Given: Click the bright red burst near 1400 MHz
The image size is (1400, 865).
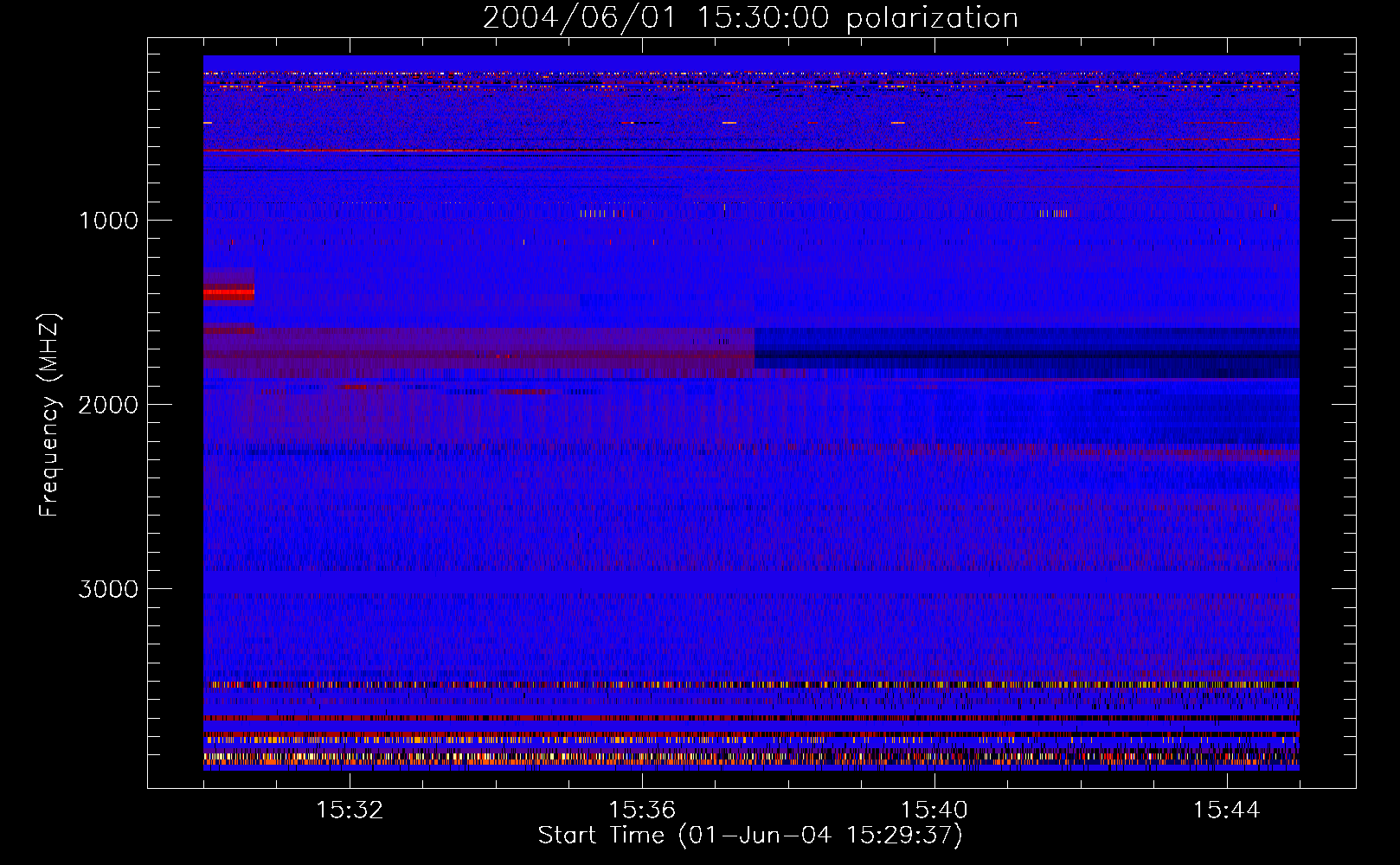Looking at the screenshot, I should 228,294.
